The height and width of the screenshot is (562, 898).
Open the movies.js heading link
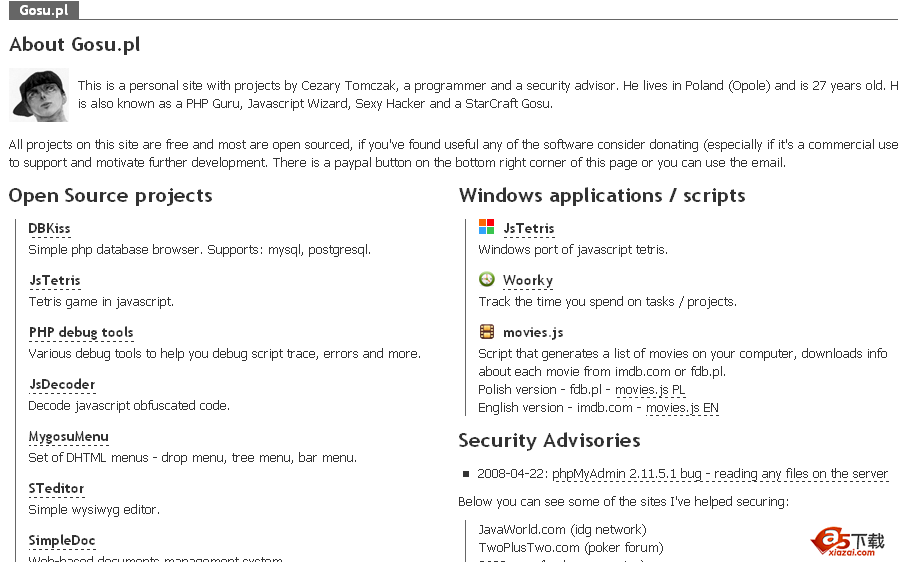click(x=532, y=333)
